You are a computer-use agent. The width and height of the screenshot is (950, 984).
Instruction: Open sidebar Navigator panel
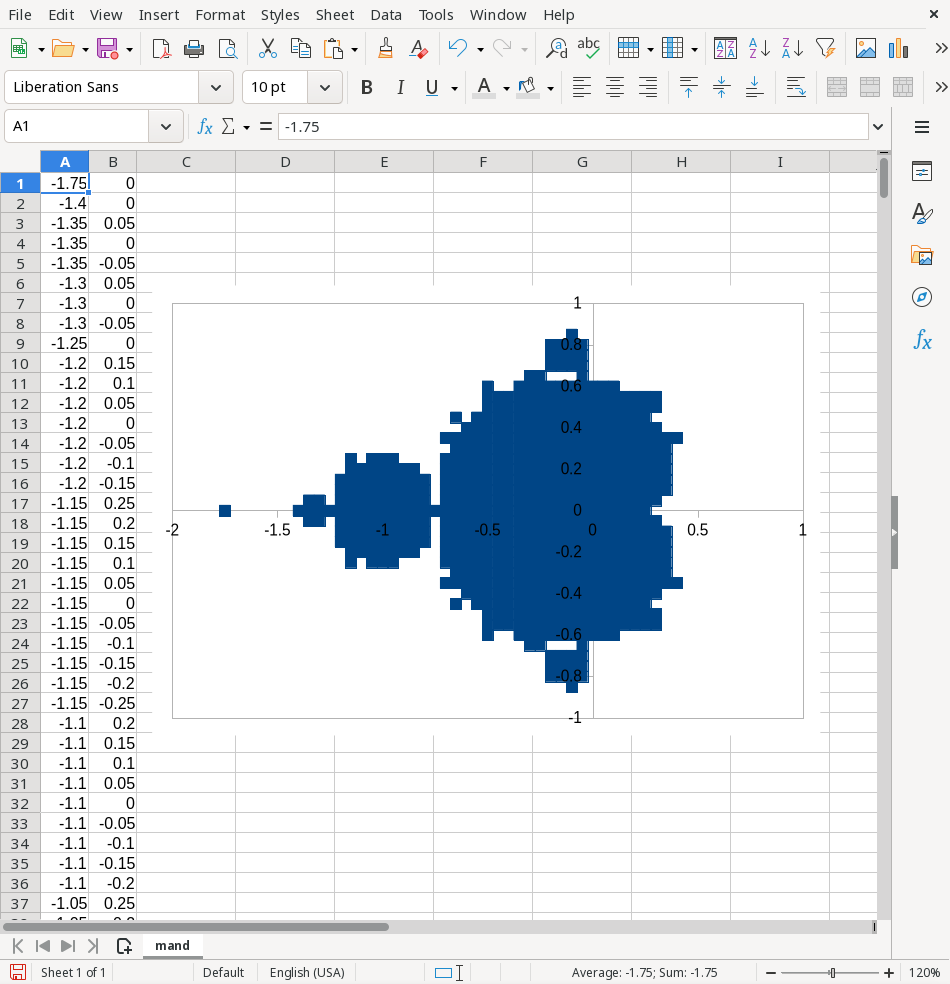click(922, 297)
